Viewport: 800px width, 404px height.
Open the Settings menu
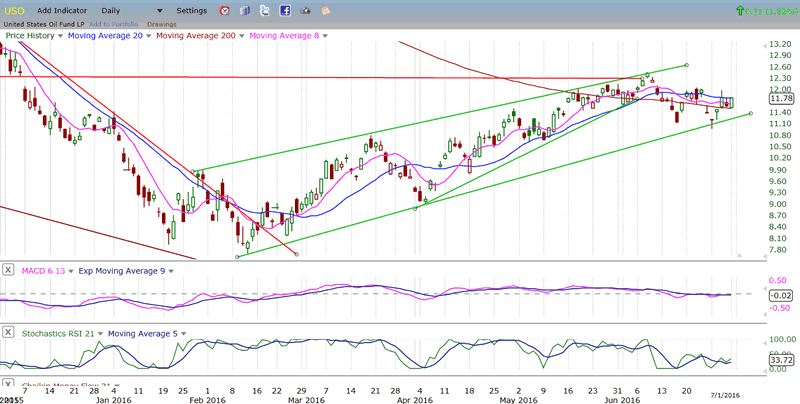[191, 10]
